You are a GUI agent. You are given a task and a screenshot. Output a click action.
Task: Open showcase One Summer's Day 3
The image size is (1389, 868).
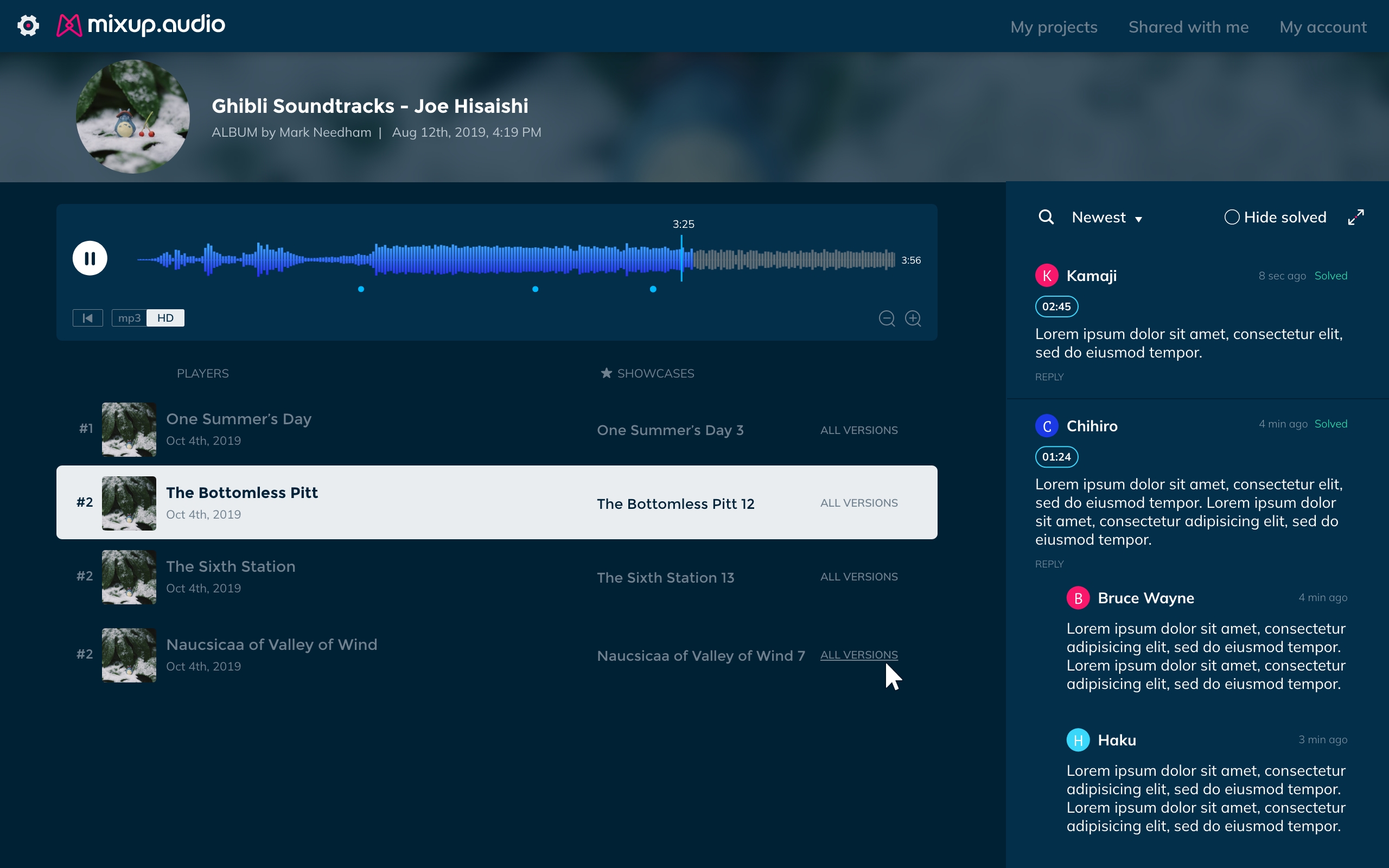point(670,430)
